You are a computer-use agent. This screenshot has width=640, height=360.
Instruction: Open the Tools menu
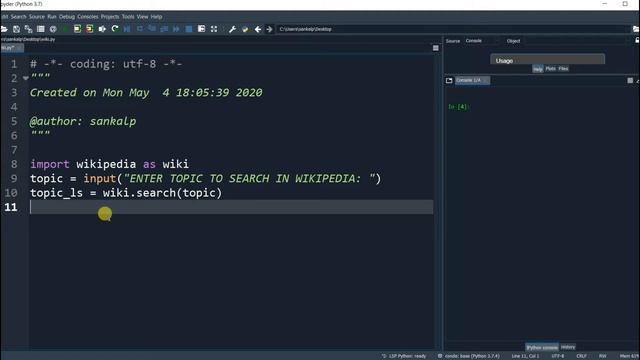(x=128, y=17)
